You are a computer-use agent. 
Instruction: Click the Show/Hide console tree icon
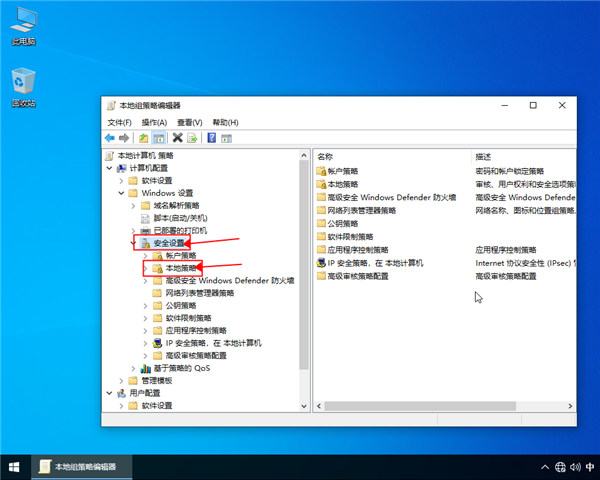click(159, 138)
